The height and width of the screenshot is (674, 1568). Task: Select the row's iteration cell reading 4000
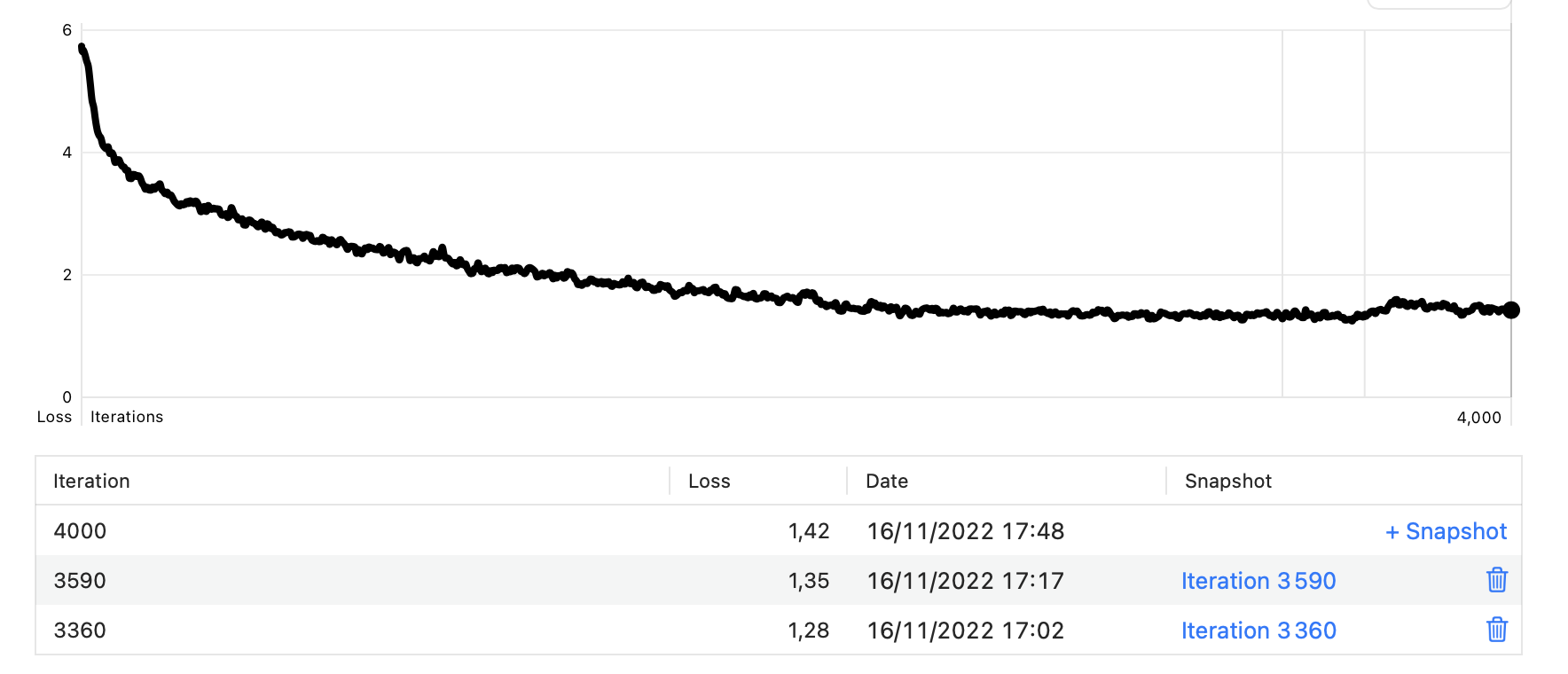80,531
